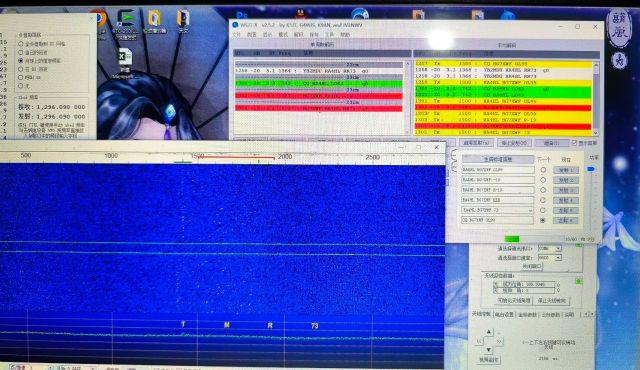
Task: Click the down arrow antenna rotation button
Action: (489, 350)
